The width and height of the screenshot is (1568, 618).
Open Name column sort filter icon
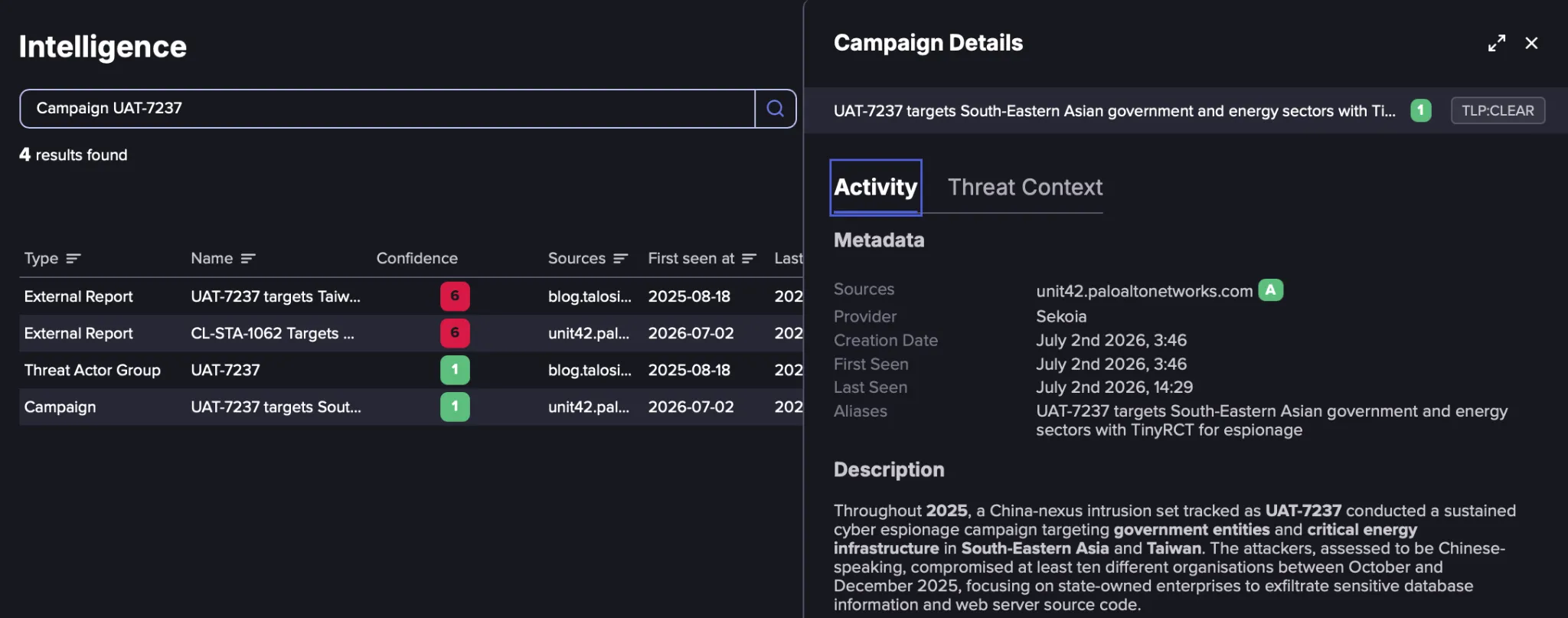tap(248, 259)
